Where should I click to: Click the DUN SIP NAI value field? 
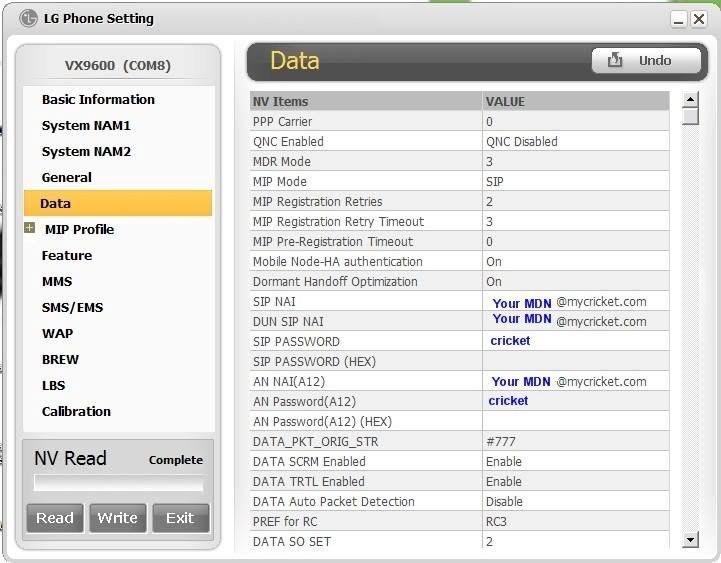(x=576, y=321)
